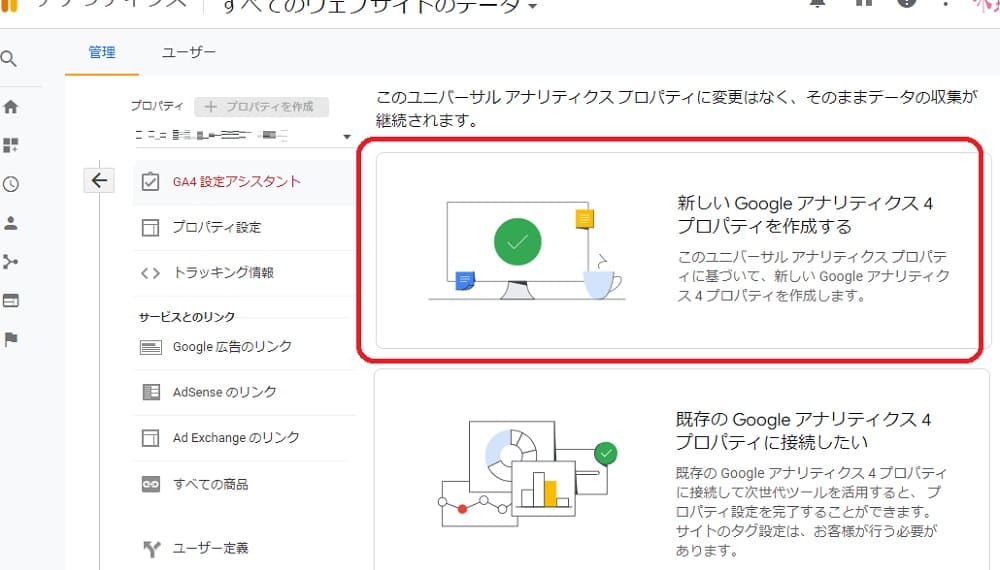Click the プロパティを作成 button
Image resolution: width=1000 pixels, height=570 pixels.
click(261, 106)
